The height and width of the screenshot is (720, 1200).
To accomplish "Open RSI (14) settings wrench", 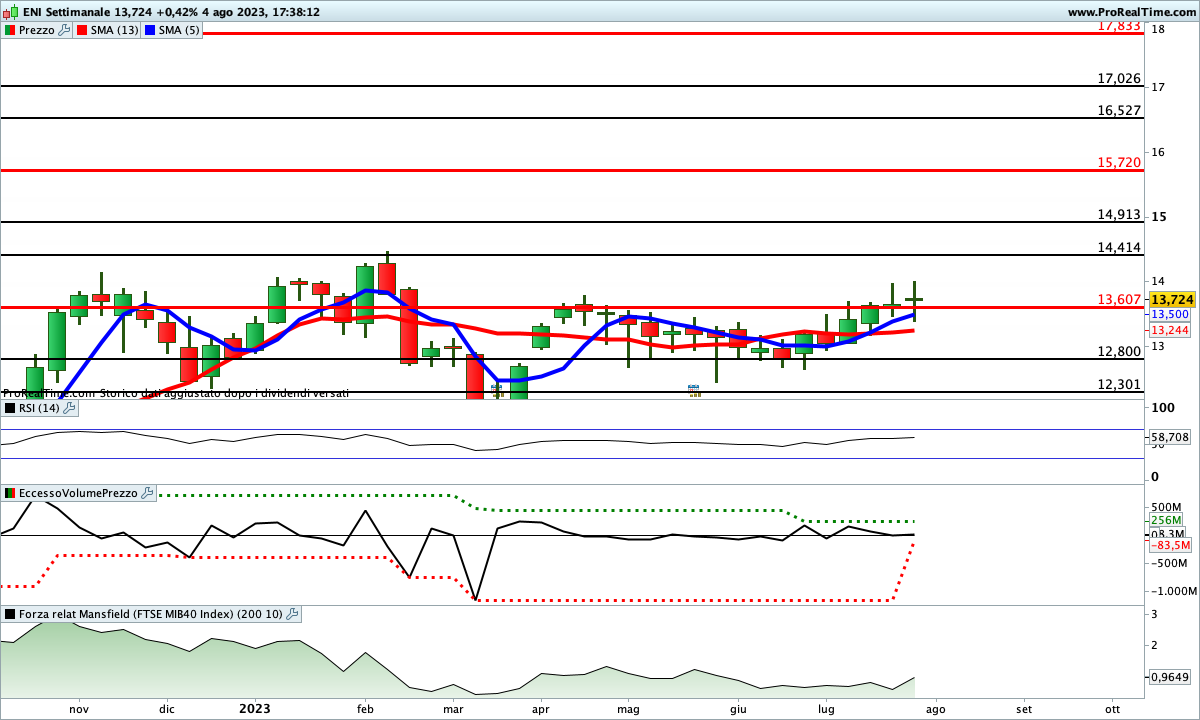I will (x=69, y=408).
